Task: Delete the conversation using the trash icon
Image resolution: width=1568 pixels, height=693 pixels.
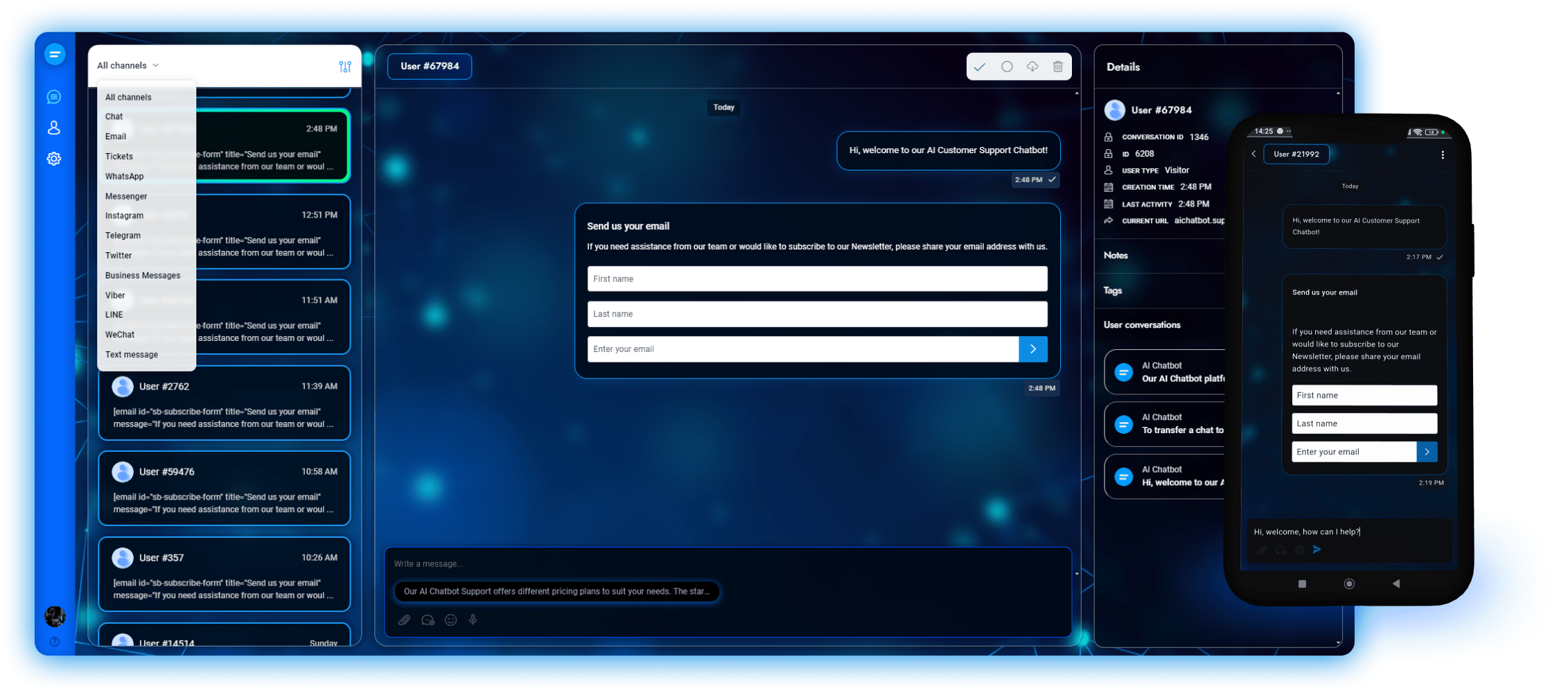Action: click(1058, 67)
